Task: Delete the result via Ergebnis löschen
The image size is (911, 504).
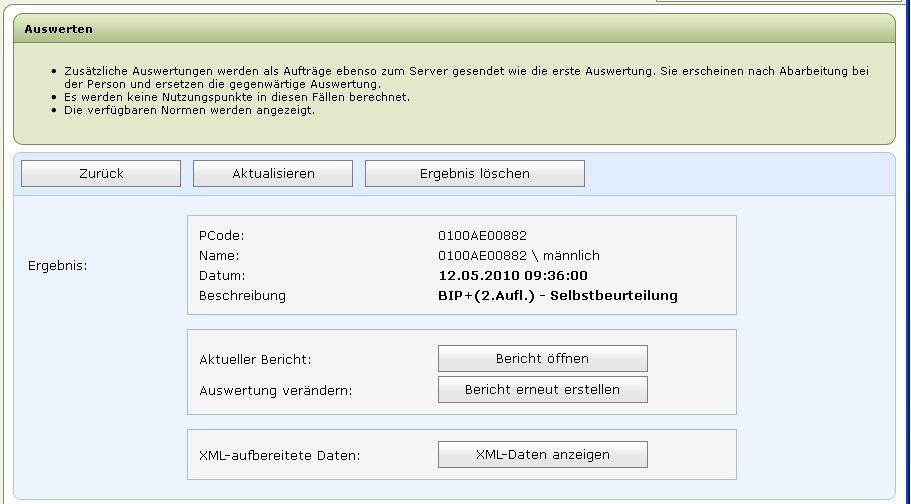Action: [x=474, y=173]
